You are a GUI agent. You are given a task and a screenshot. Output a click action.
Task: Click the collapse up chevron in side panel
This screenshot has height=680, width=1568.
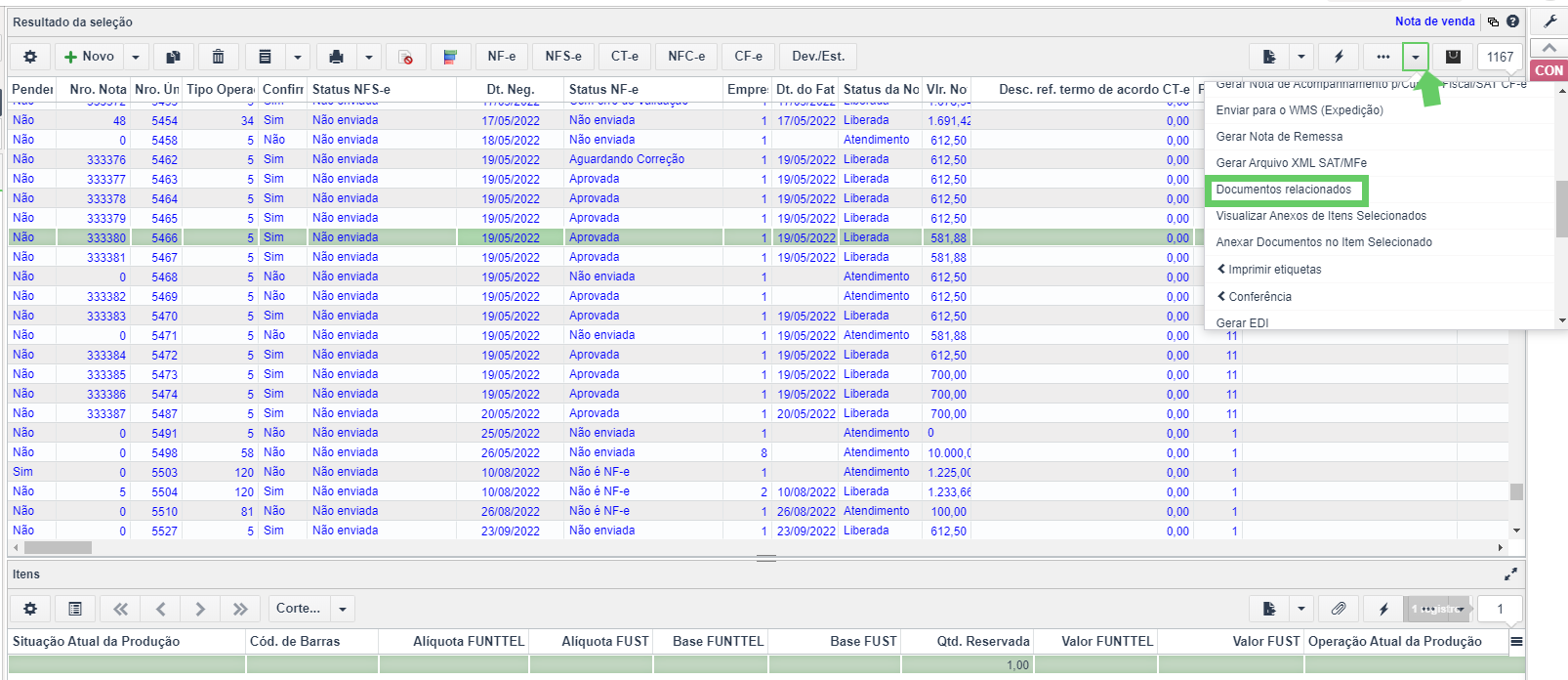pyautogui.click(x=1549, y=48)
